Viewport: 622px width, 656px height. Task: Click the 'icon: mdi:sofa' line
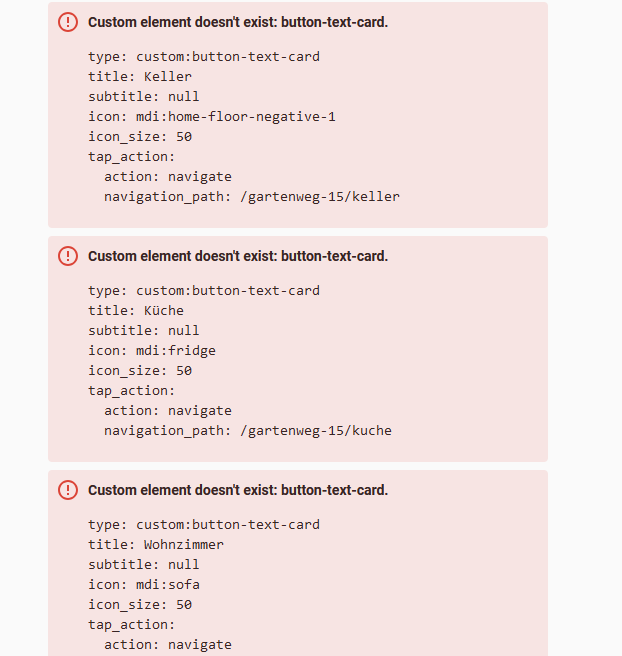pos(144,584)
